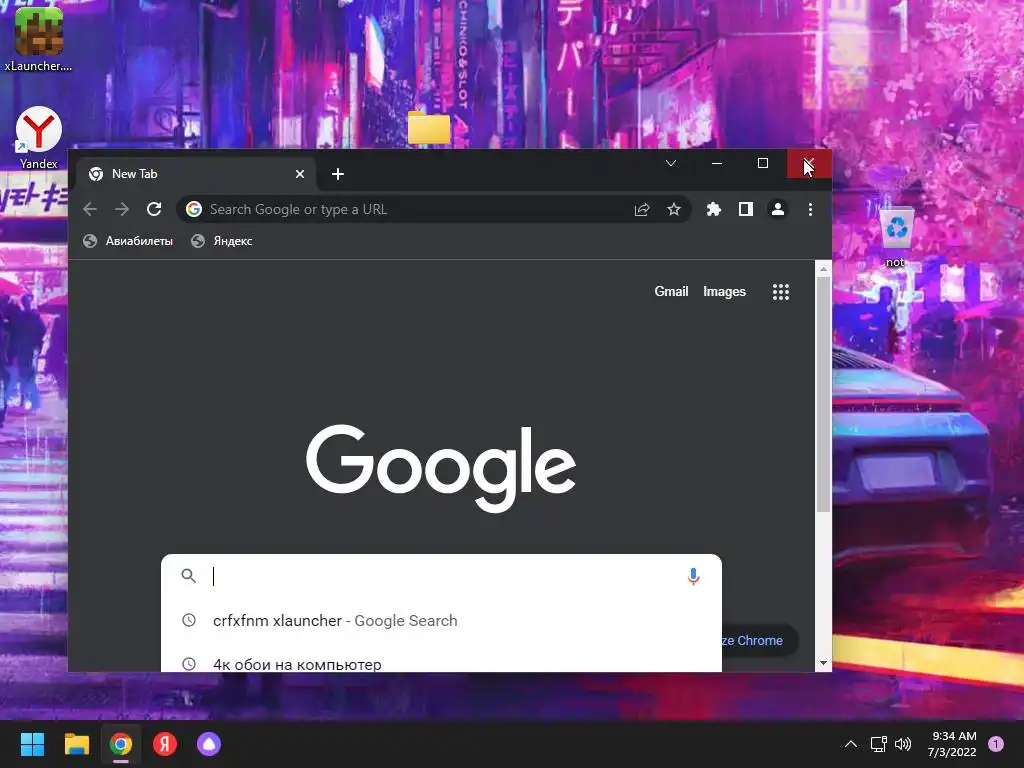Click the vertical scrollbar thumb
Viewport: 1024px width, 768px height.
pyautogui.click(x=824, y=394)
